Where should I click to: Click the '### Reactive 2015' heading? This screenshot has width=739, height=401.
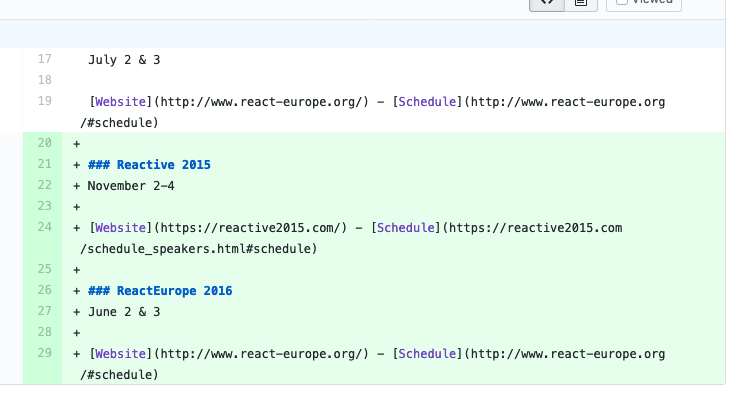pos(149,165)
